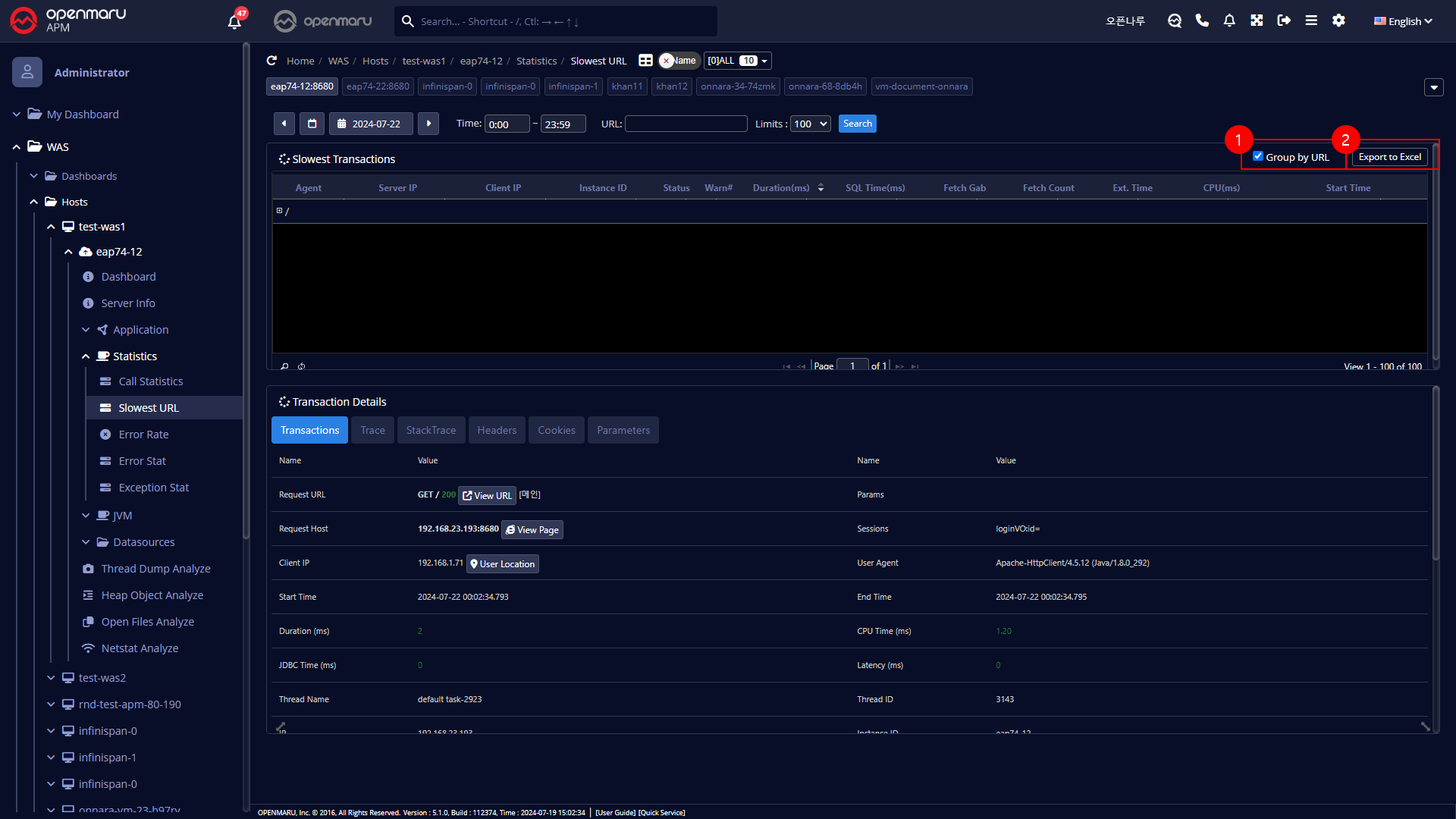The height and width of the screenshot is (819, 1456).
Task: Expand the root URL row in table
Action: click(279, 211)
